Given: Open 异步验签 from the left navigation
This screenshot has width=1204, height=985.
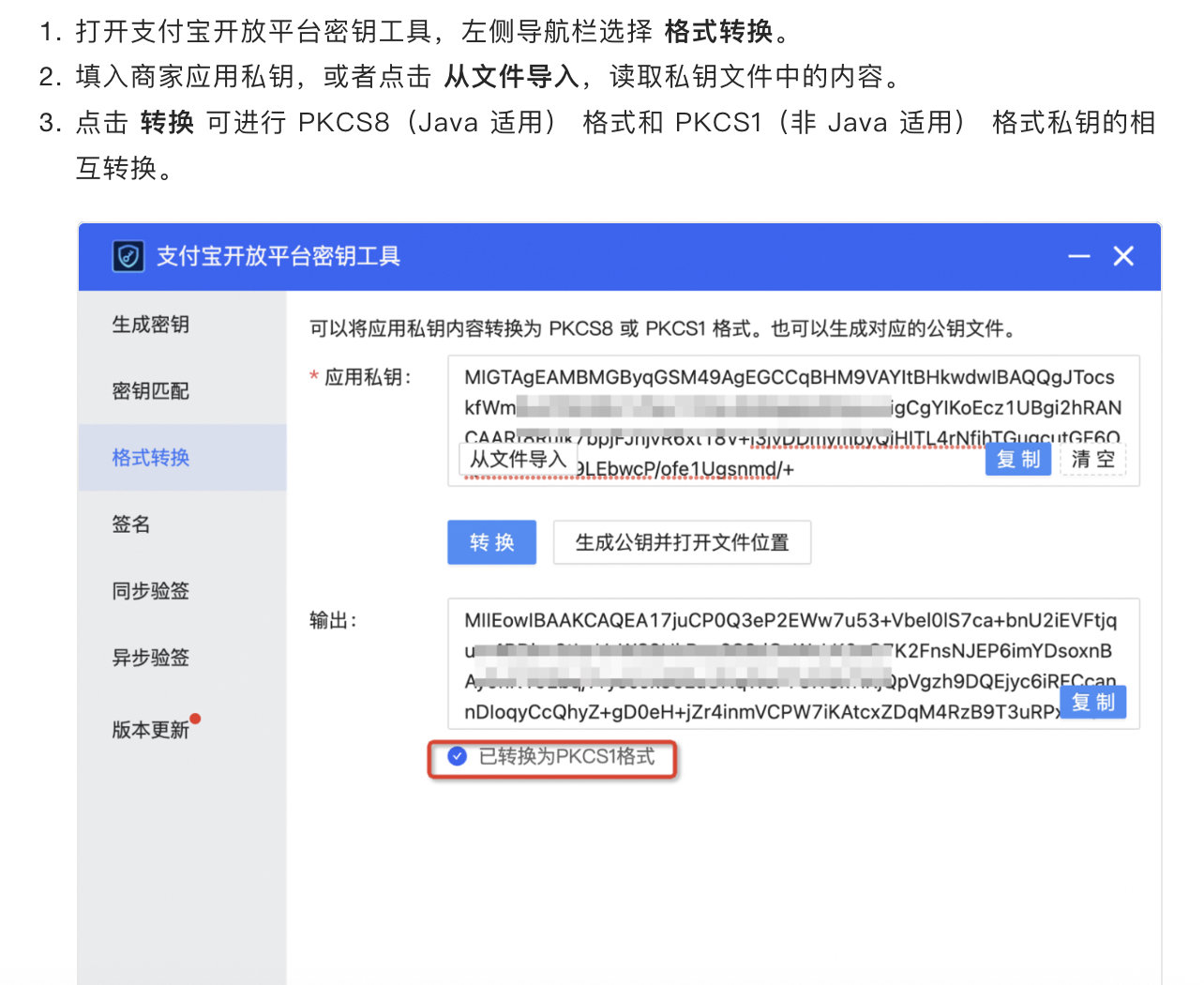Looking at the screenshot, I should (x=151, y=658).
